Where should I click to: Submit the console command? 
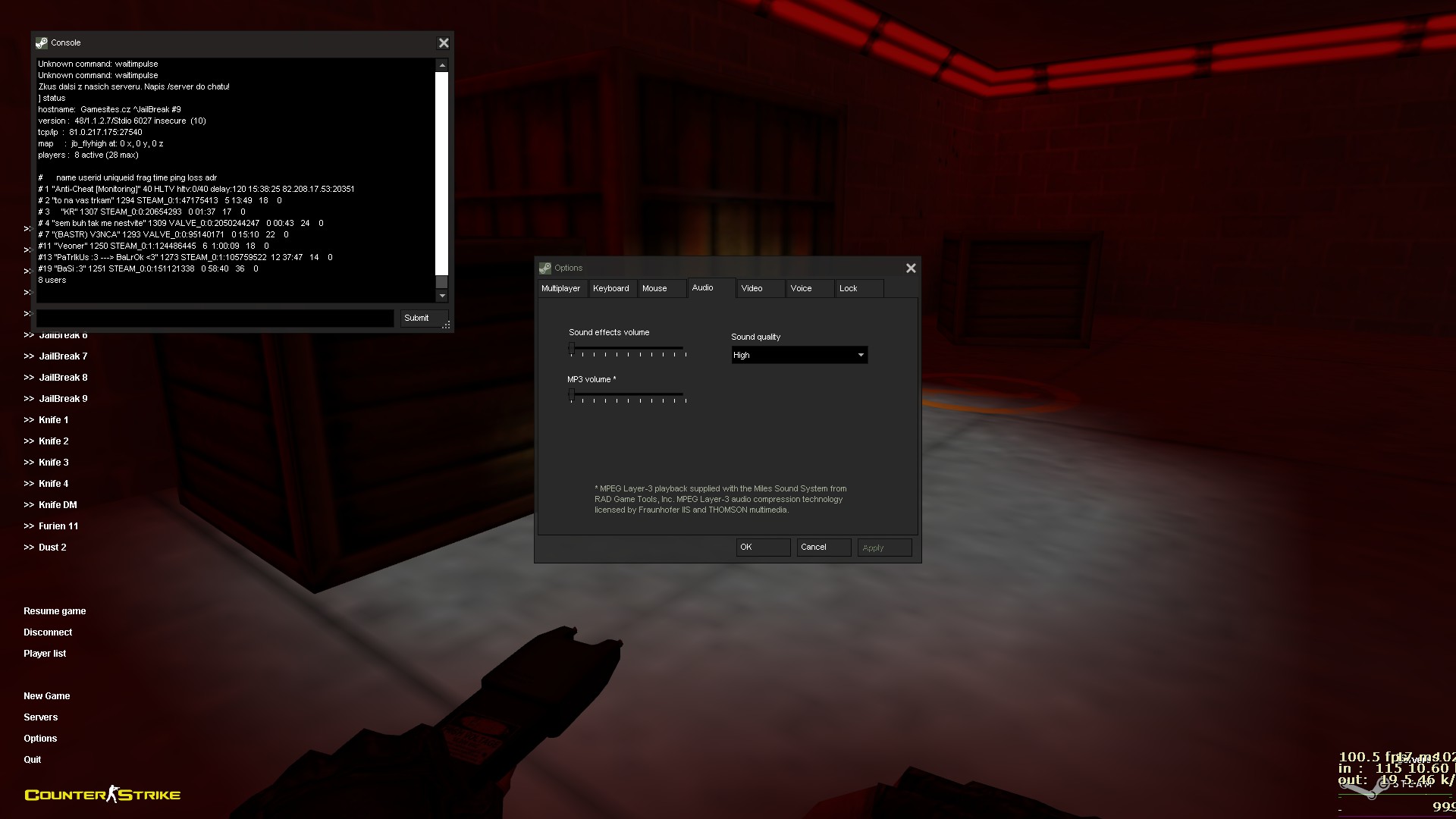[x=424, y=318]
